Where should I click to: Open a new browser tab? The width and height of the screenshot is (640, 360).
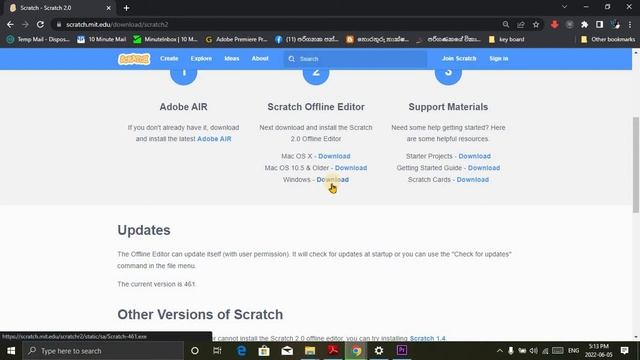tap(127, 8)
